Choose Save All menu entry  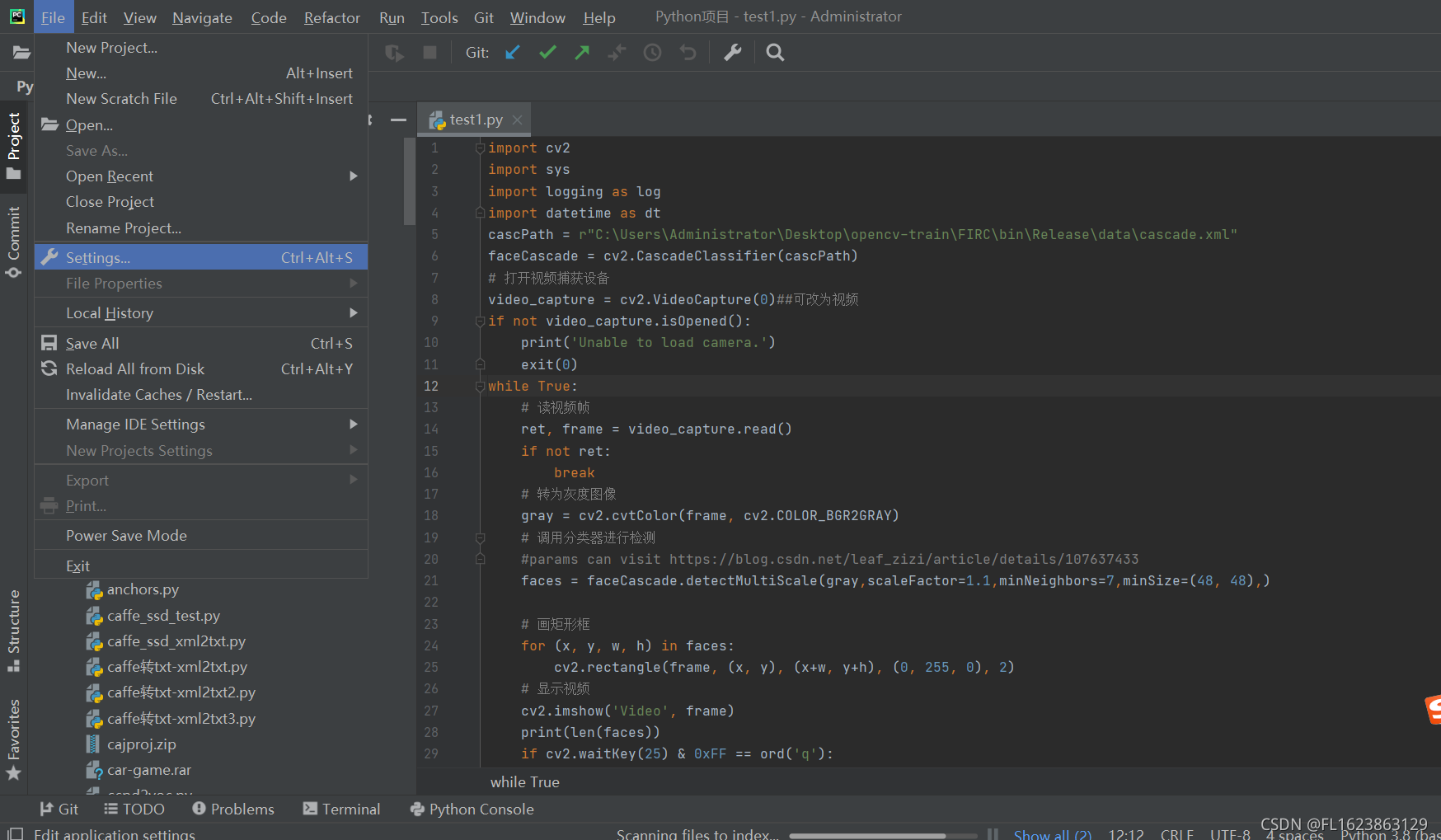point(201,344)
